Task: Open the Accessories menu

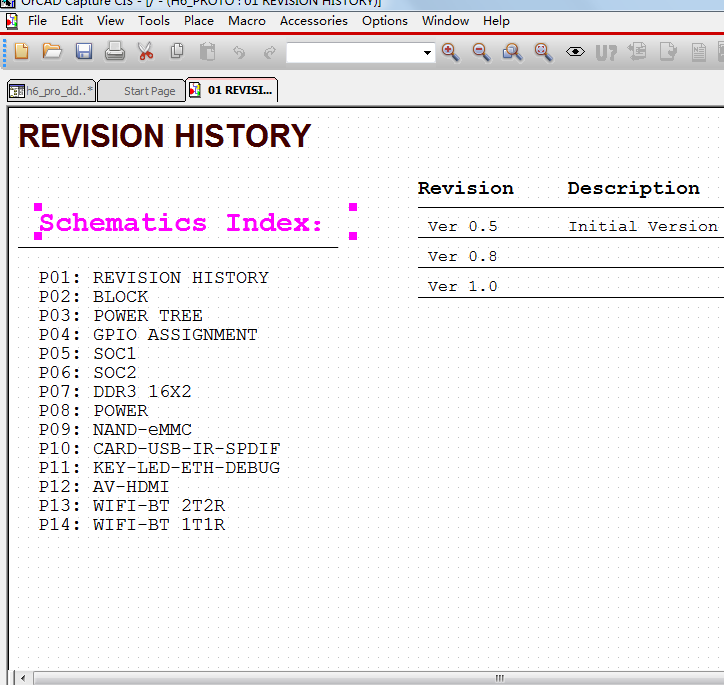Action: (314, 21)
